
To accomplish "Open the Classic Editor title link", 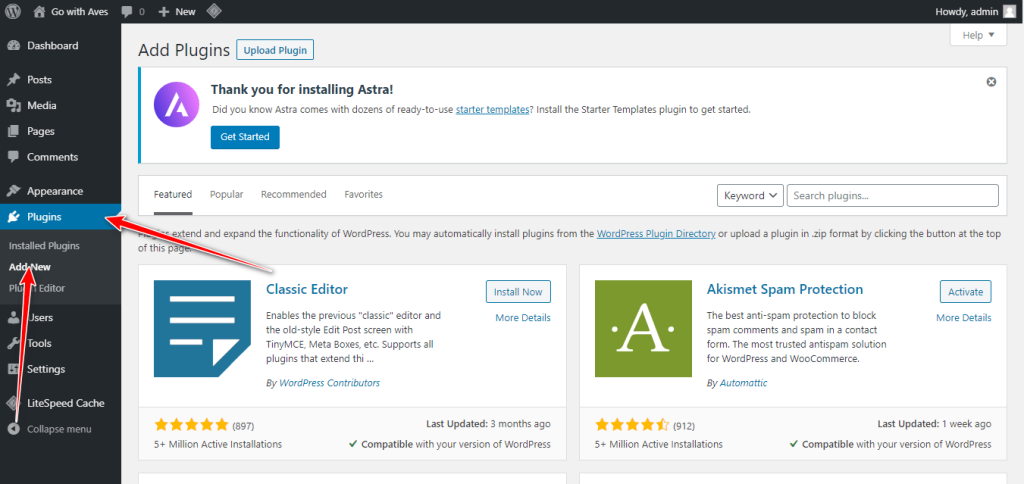I will point(307,289).
